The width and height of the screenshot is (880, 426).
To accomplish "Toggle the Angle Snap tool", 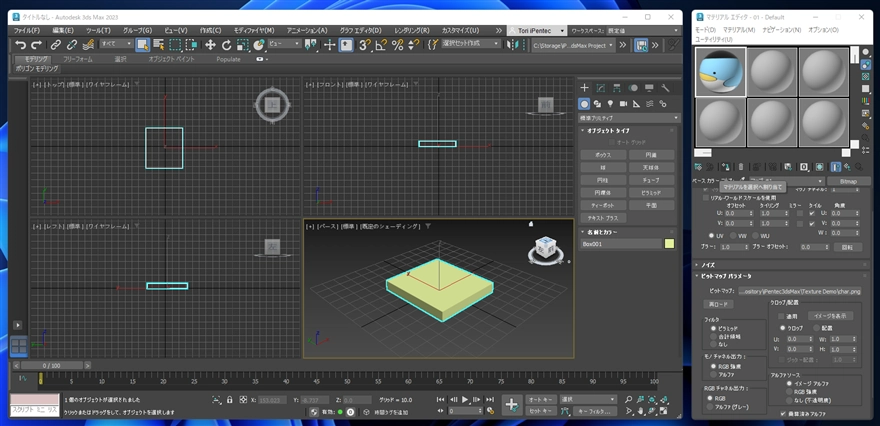I will (x=381, y=45).
